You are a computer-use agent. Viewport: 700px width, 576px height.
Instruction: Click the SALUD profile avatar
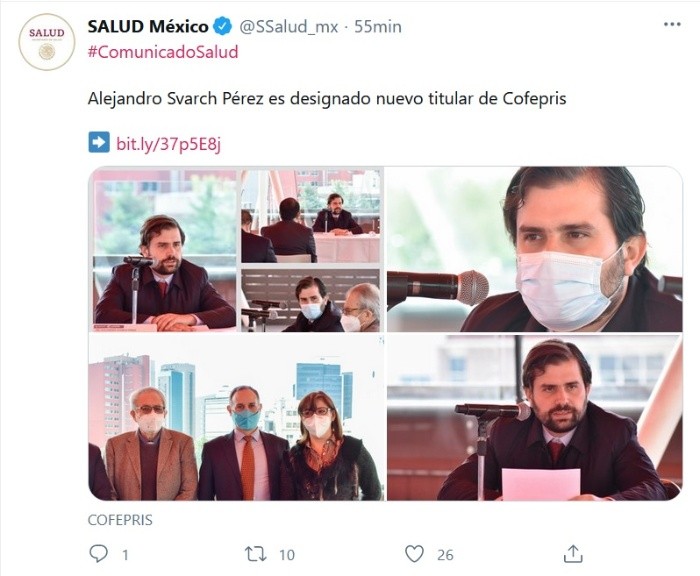[47, 42]
